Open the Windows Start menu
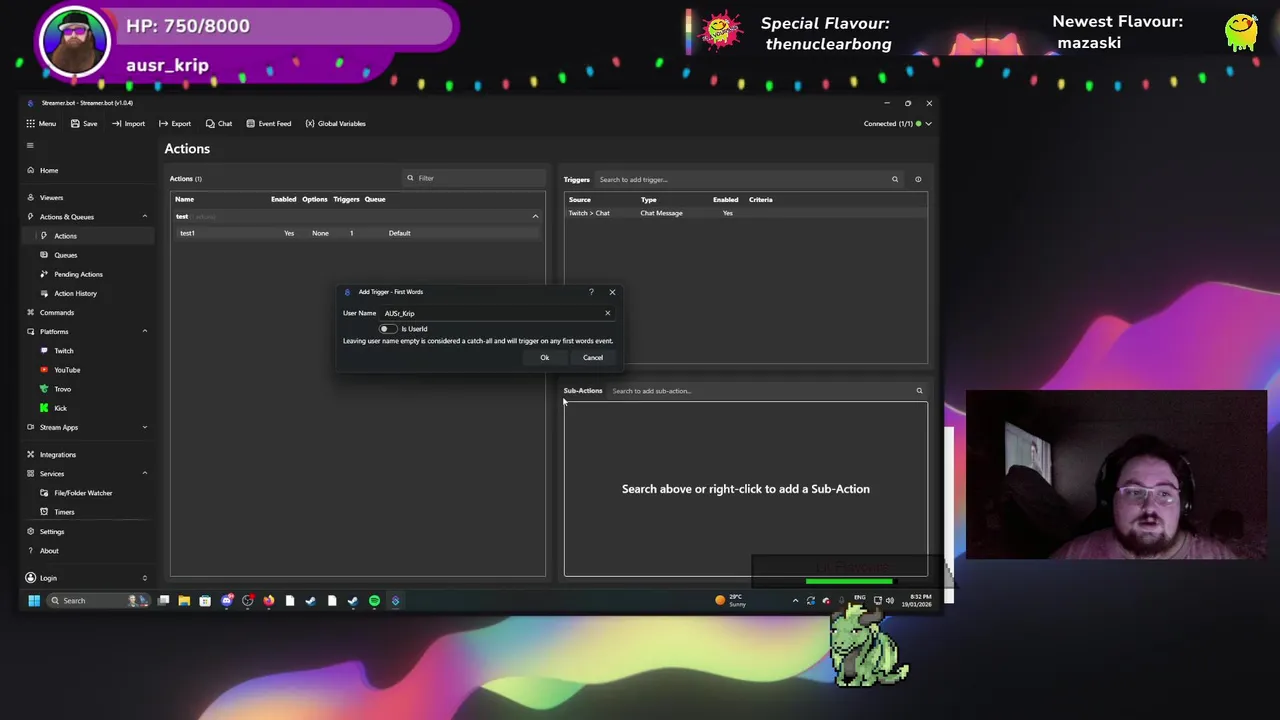The image size is (1280, 720). pos(34,601)
